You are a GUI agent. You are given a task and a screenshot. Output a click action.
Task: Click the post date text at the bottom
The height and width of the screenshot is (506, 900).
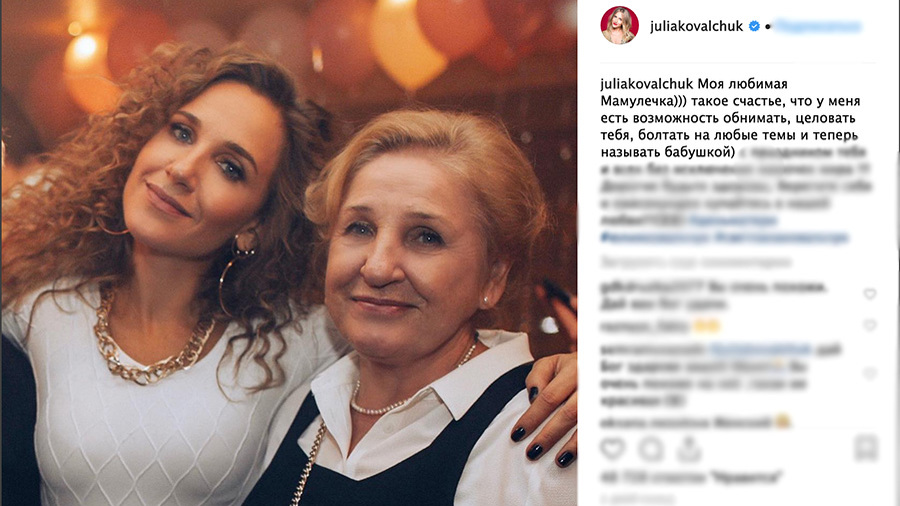click(x=637, y=498)
